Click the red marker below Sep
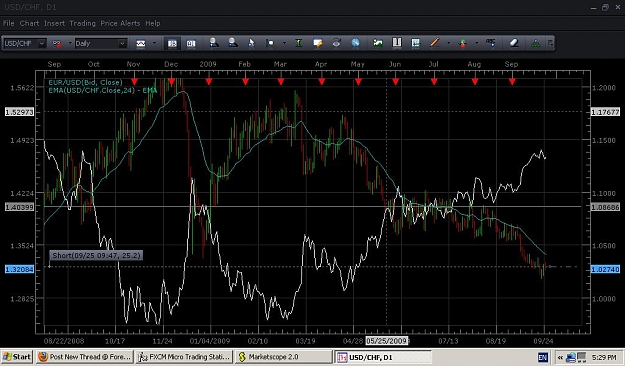 pyautogui.click(x=512, y=82)
